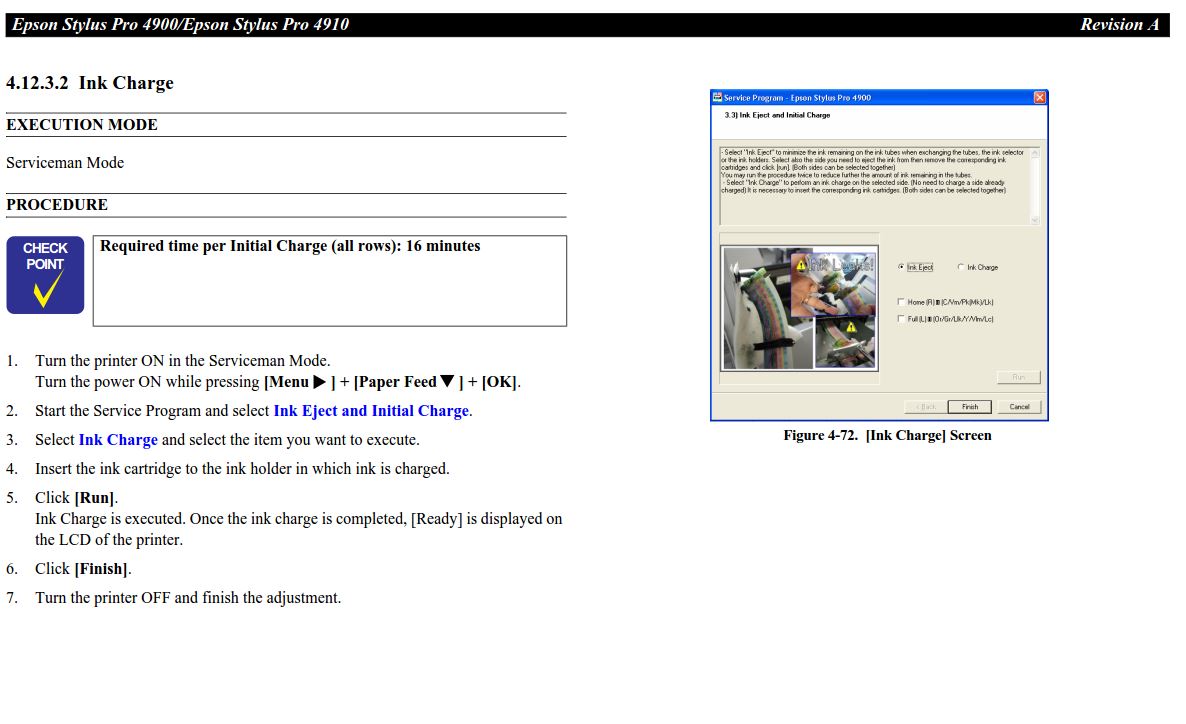Click the CHECK POINT checkmark icon

point(45,275)
